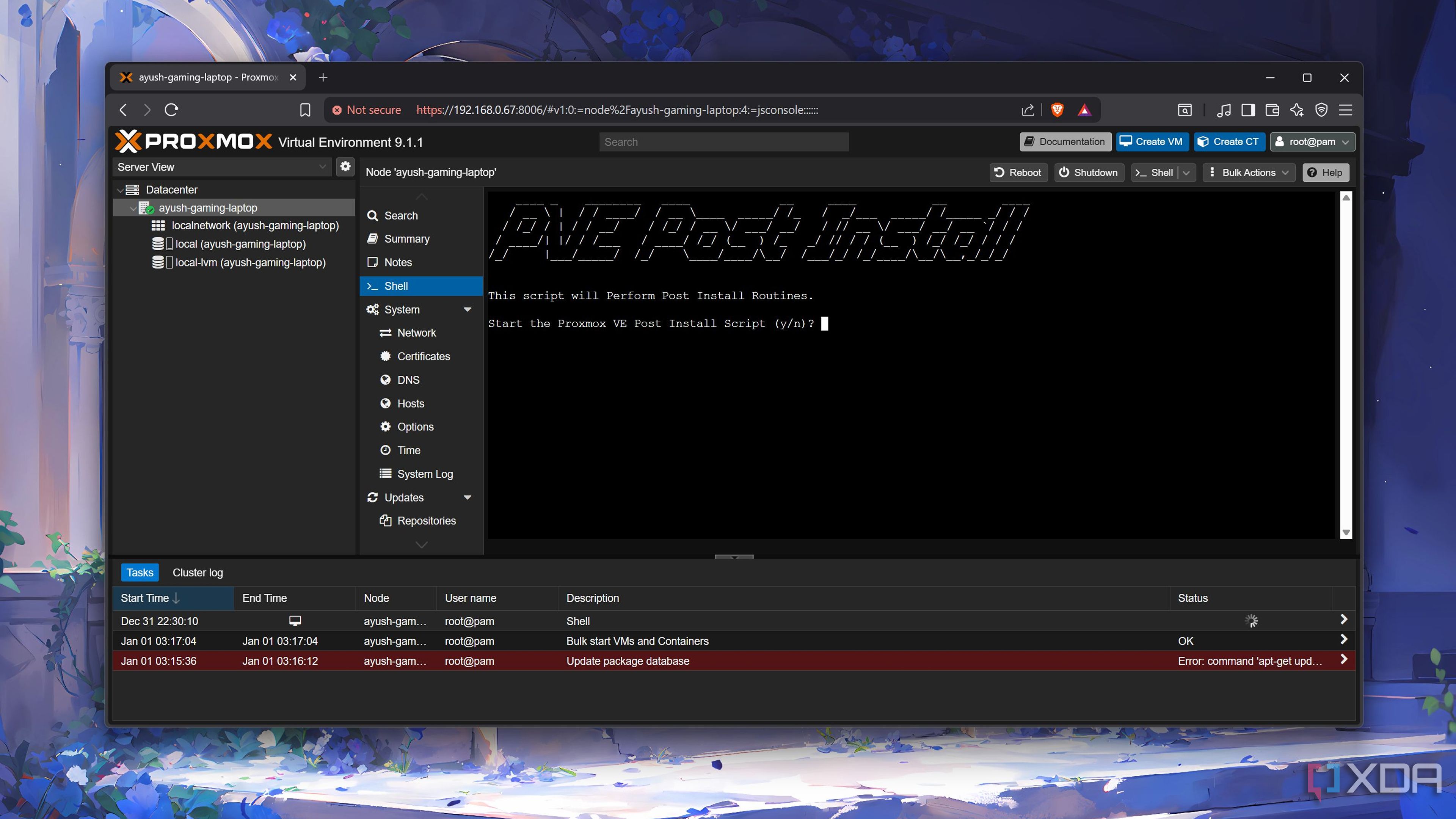Open the Network settings item

(x=421, y=333)
